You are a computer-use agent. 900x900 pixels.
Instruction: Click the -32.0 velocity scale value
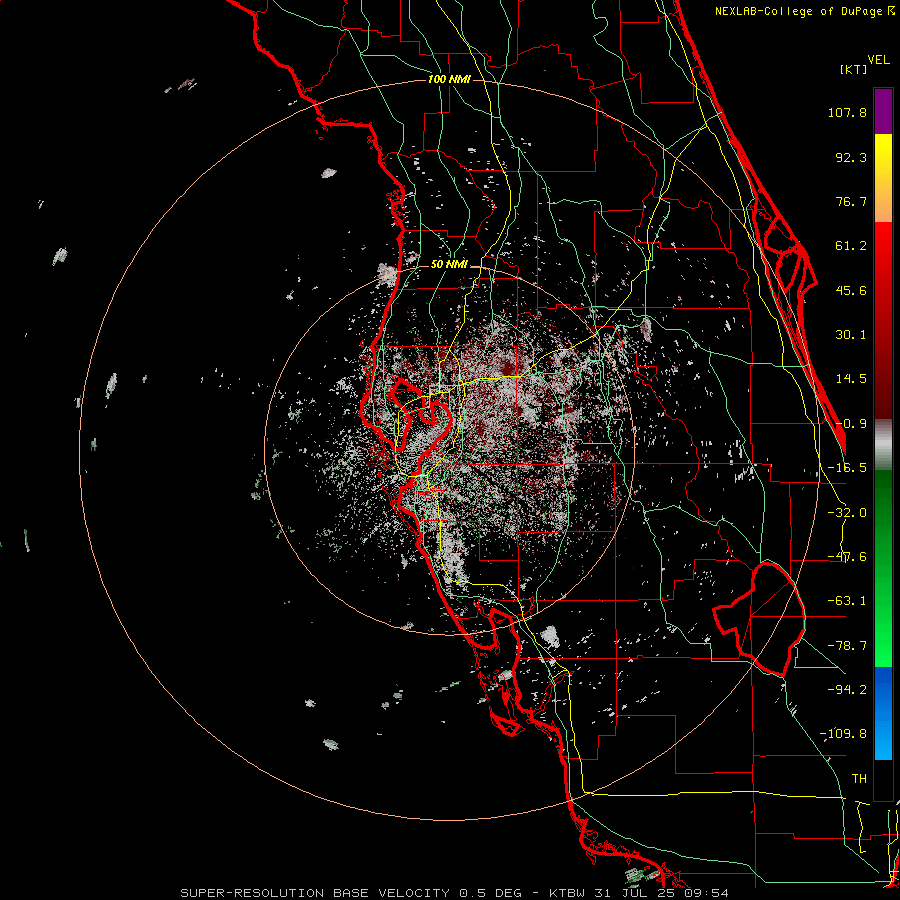coord(847,513)
